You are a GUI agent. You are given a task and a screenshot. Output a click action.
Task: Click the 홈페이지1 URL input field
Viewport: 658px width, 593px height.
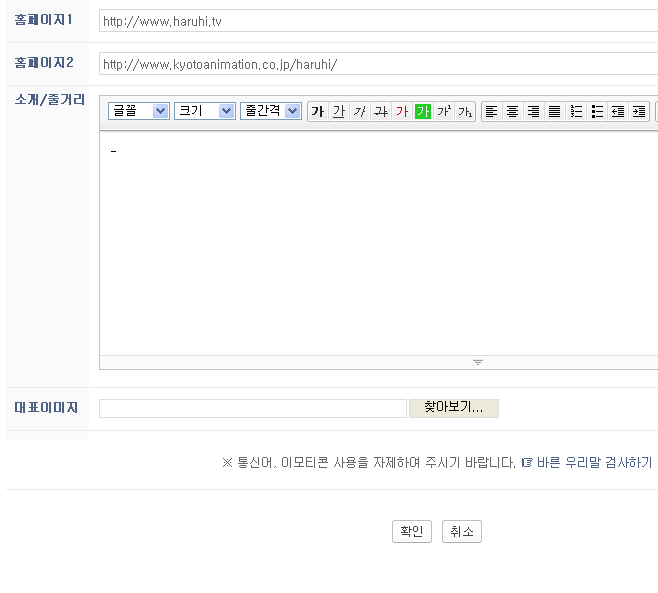pyautogui.click(x=378, y=21)
